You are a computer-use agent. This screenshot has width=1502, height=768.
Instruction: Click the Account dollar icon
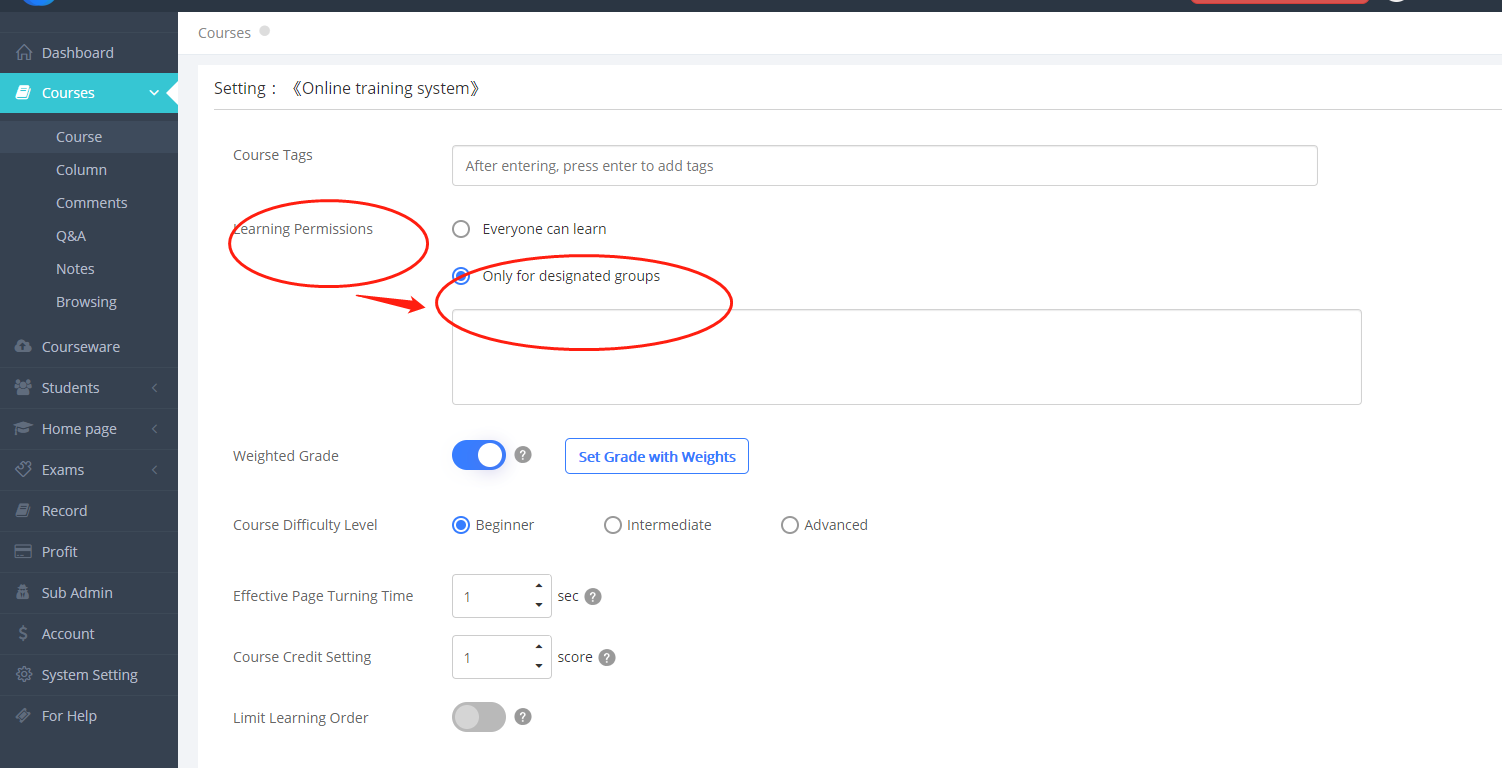(x=24, y=634)
